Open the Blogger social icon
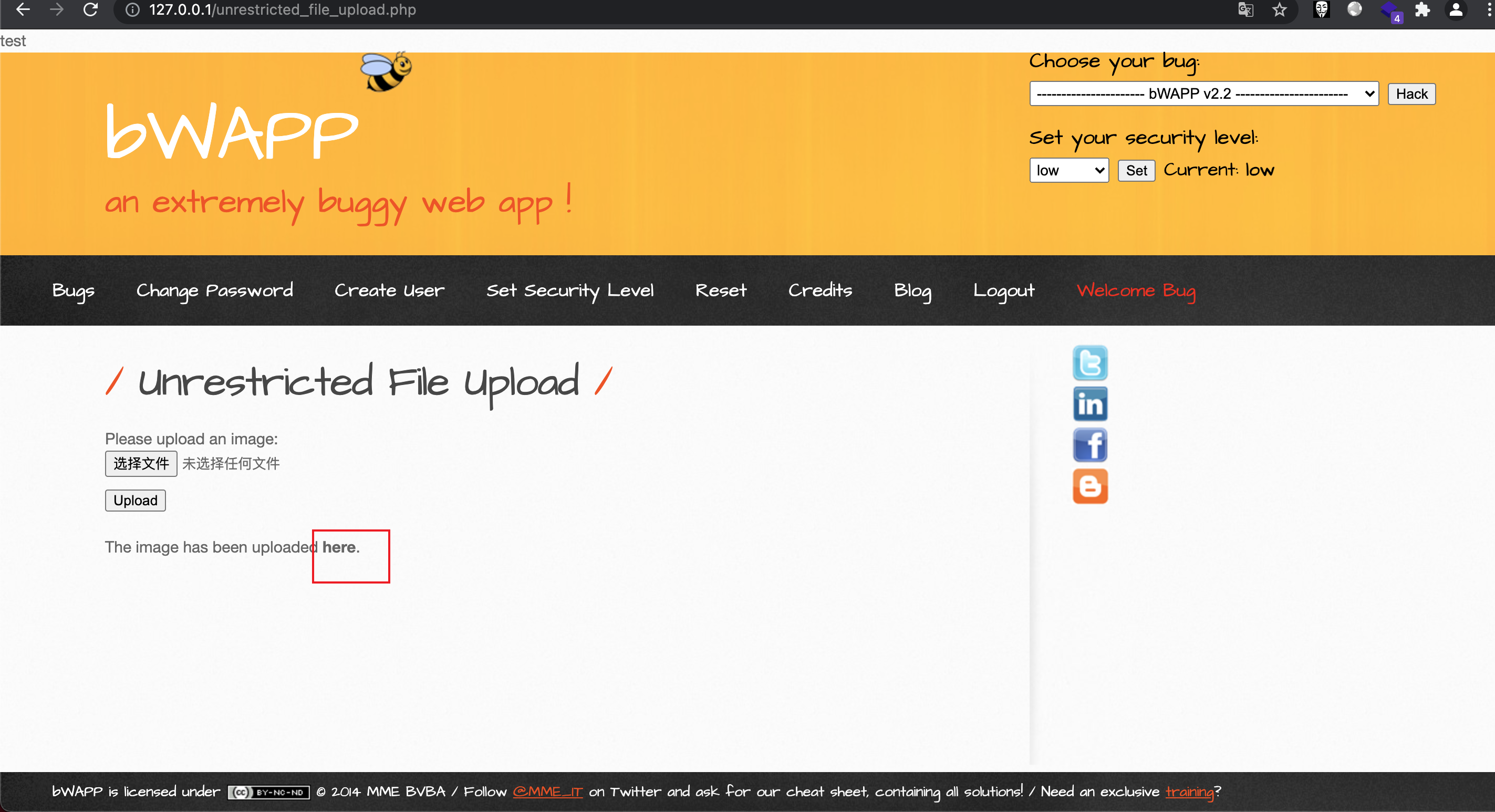Screen dimensions: 1495x812 1089,486
